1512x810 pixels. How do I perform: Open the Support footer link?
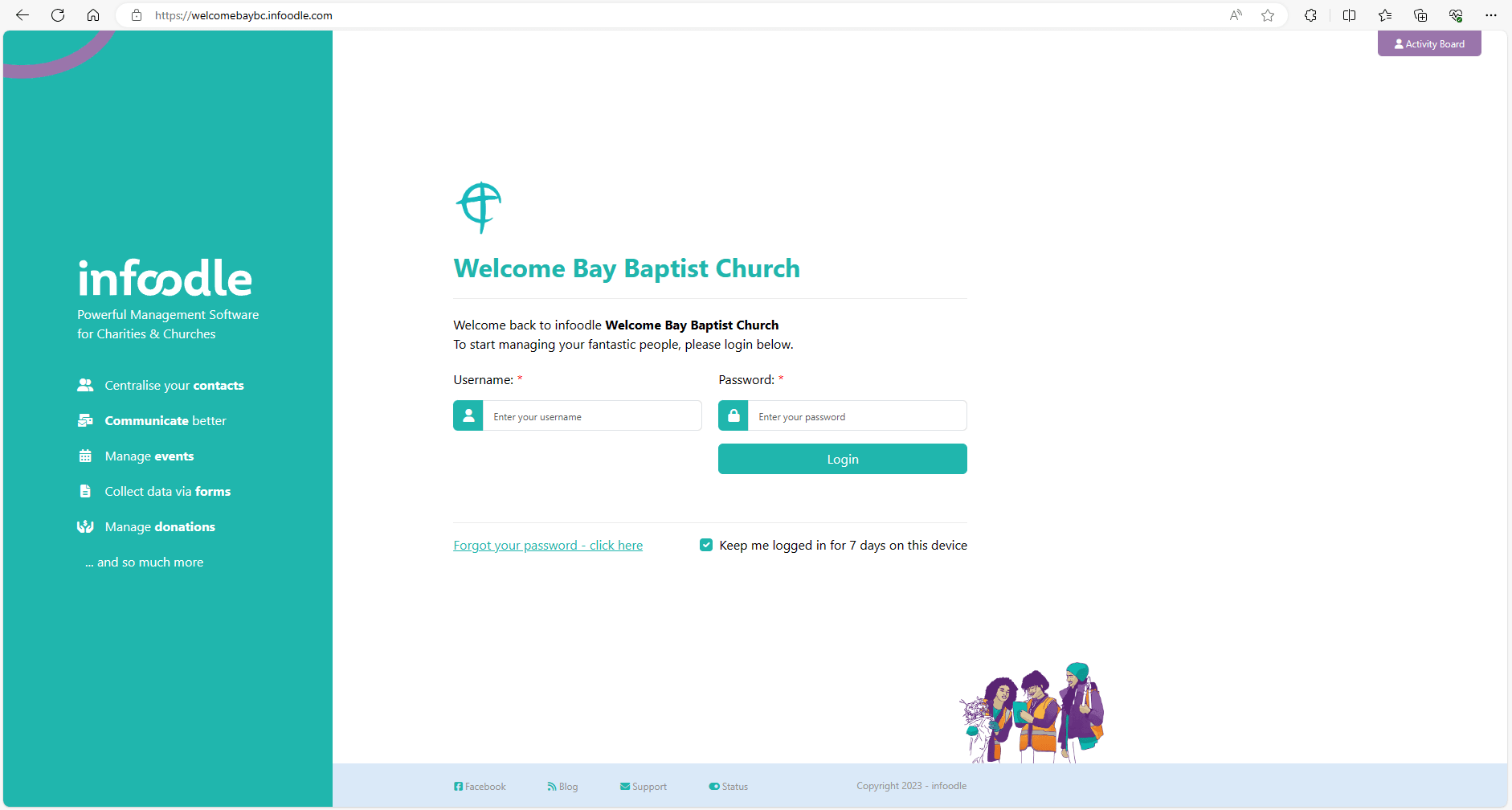pyautogui.click(x=644, y=787)
